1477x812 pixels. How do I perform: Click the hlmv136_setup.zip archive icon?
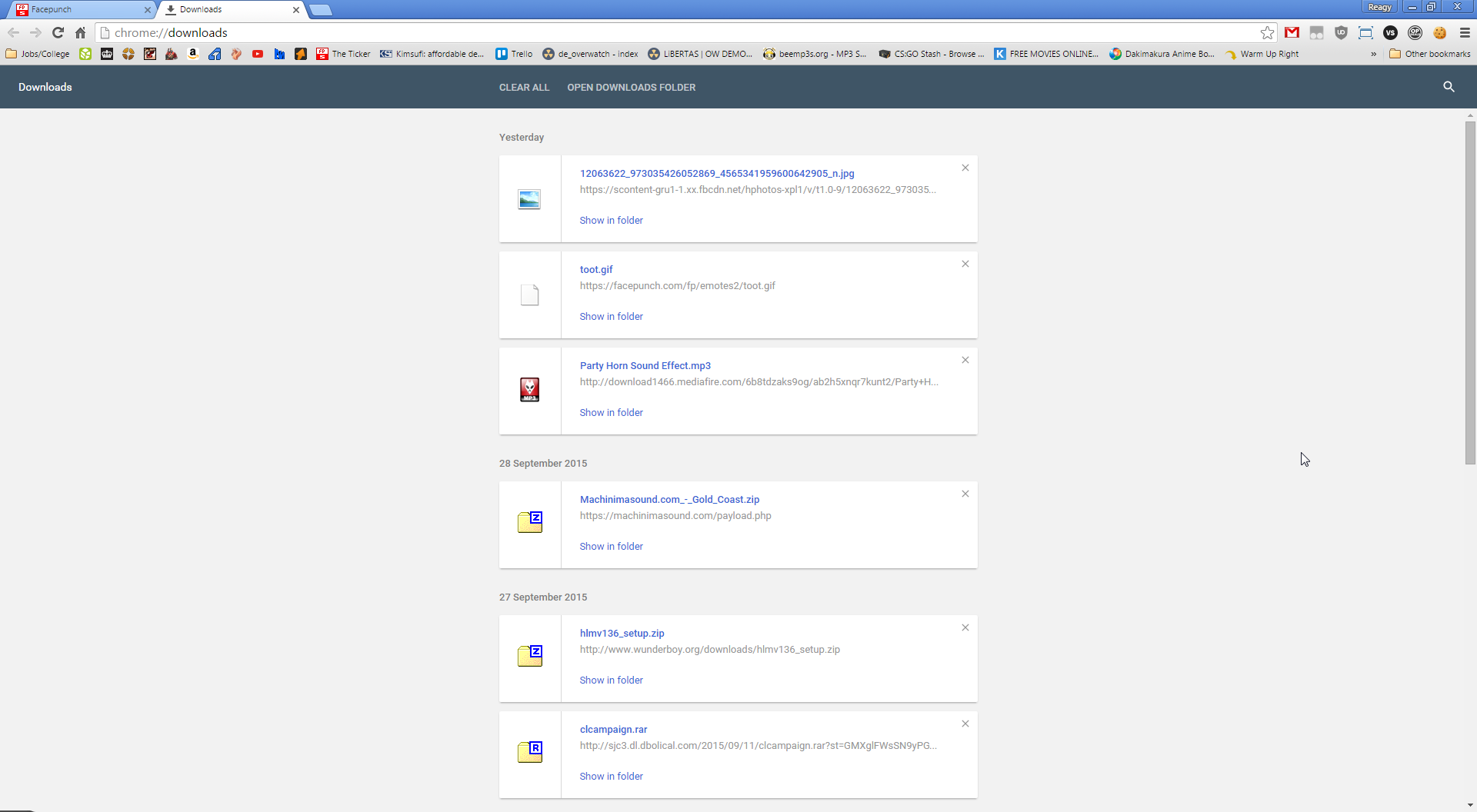tap(530, 656)
